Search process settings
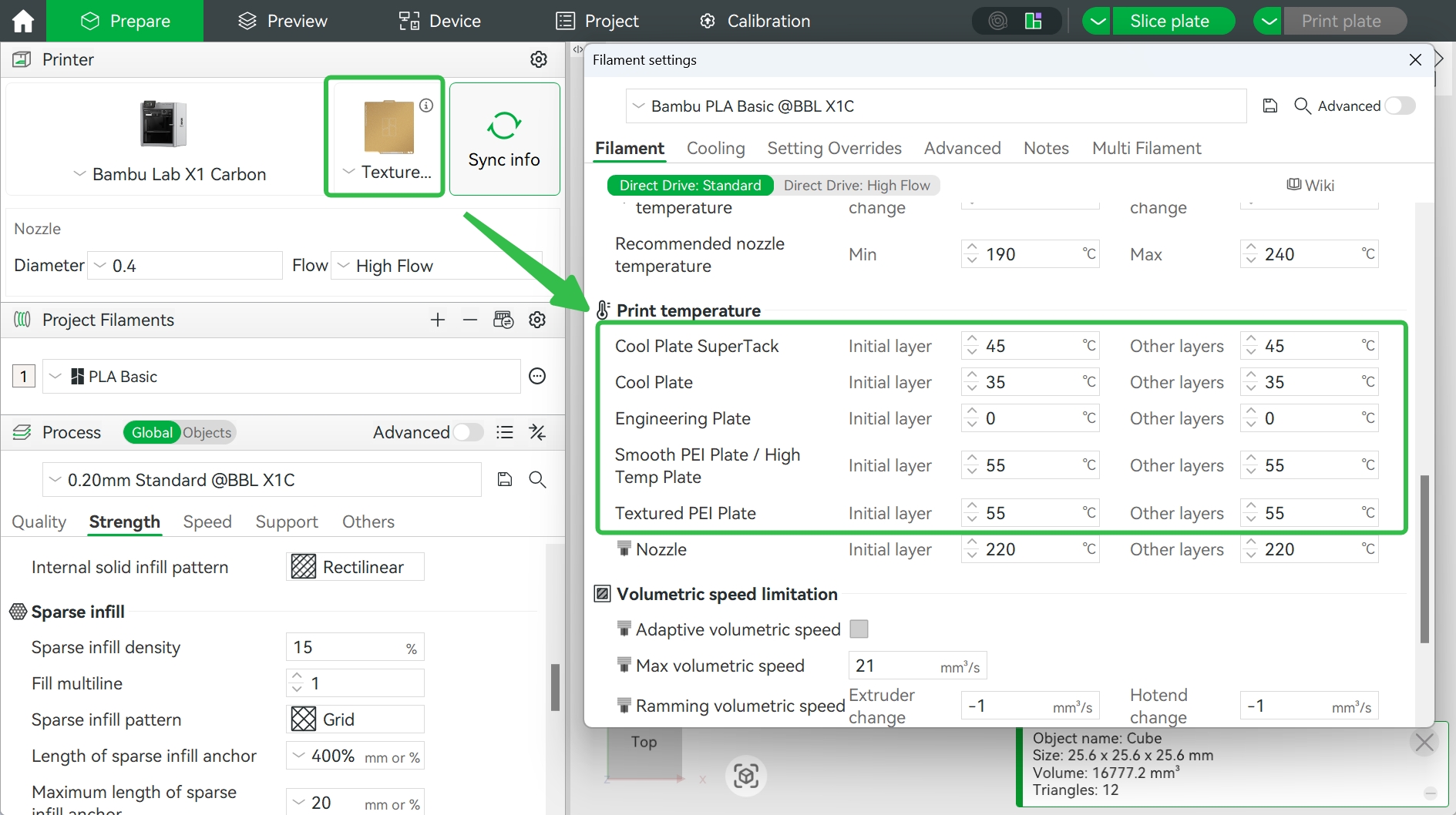 click(x=537, y=480)
